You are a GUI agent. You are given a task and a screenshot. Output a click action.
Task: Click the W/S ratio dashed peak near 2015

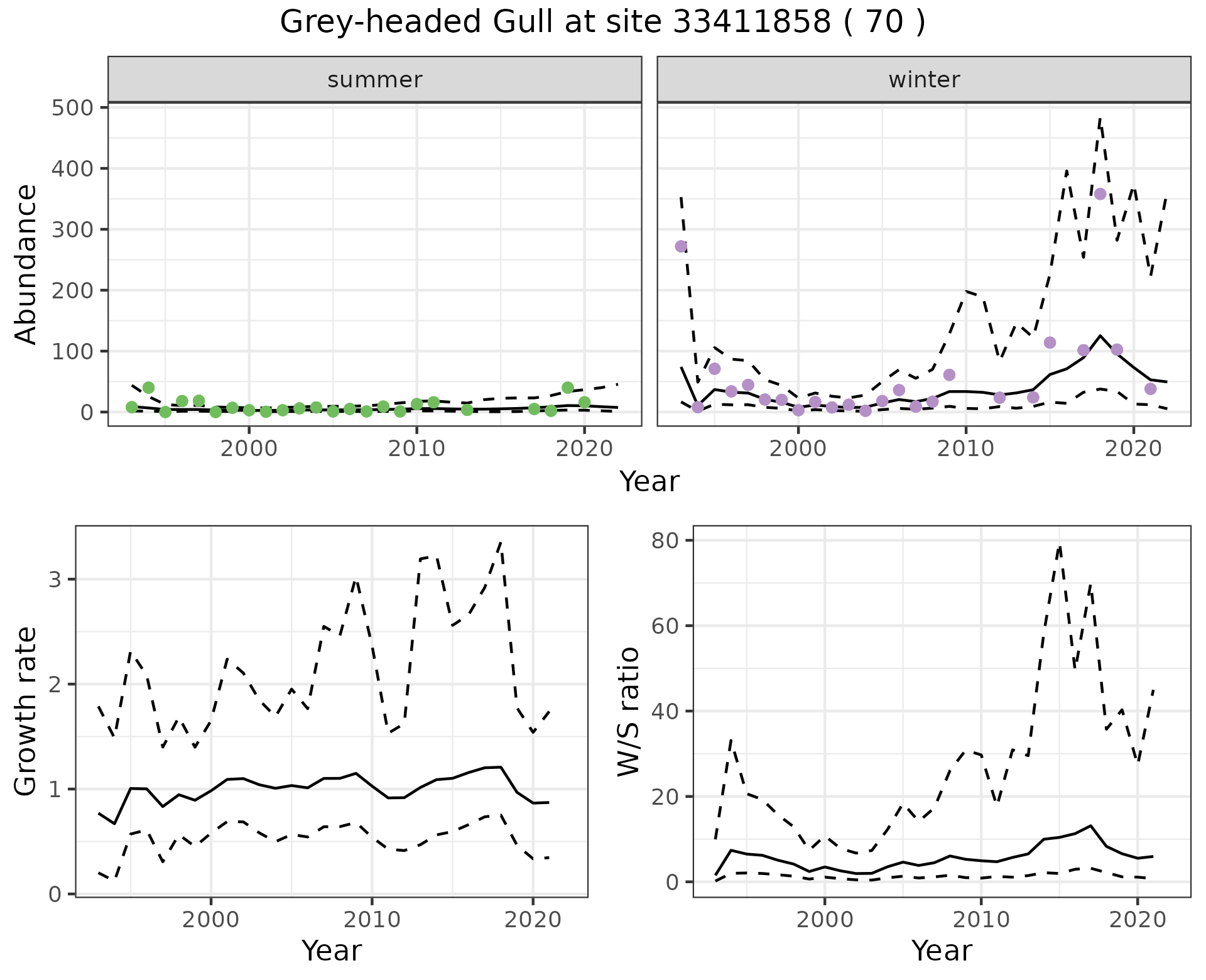(1059, 548)
